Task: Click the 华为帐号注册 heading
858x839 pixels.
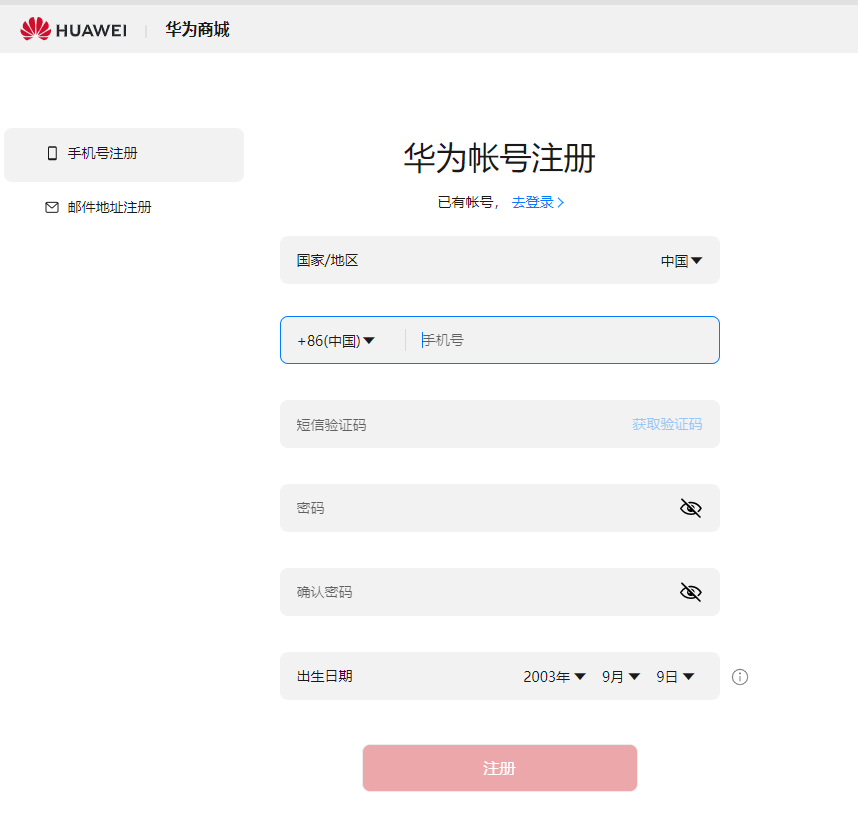Action: pos(499,159)
